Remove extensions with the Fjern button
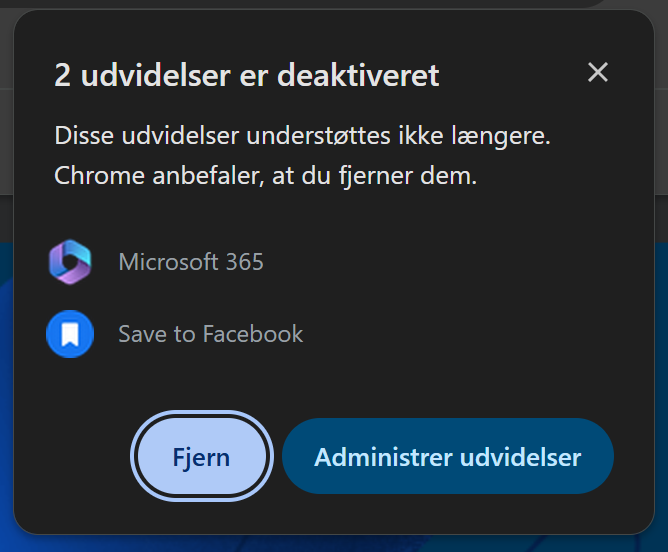 202,456
